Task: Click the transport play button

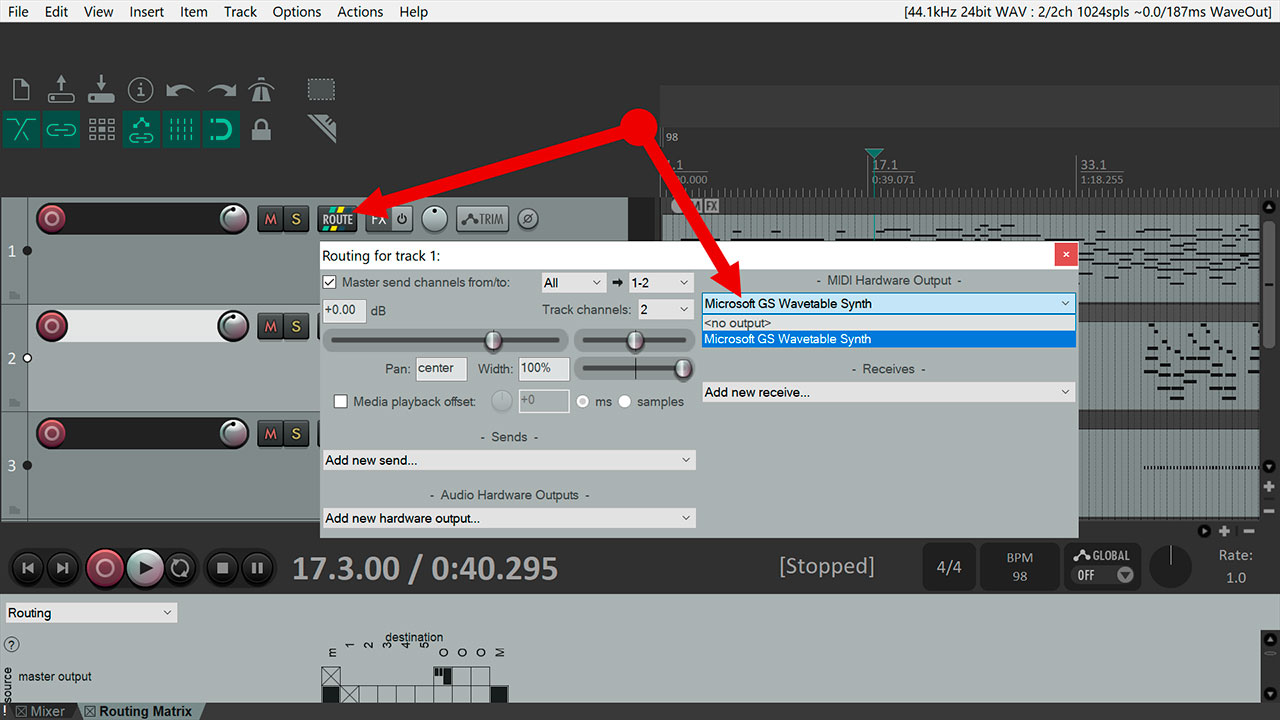Action: tap(145, 568)
